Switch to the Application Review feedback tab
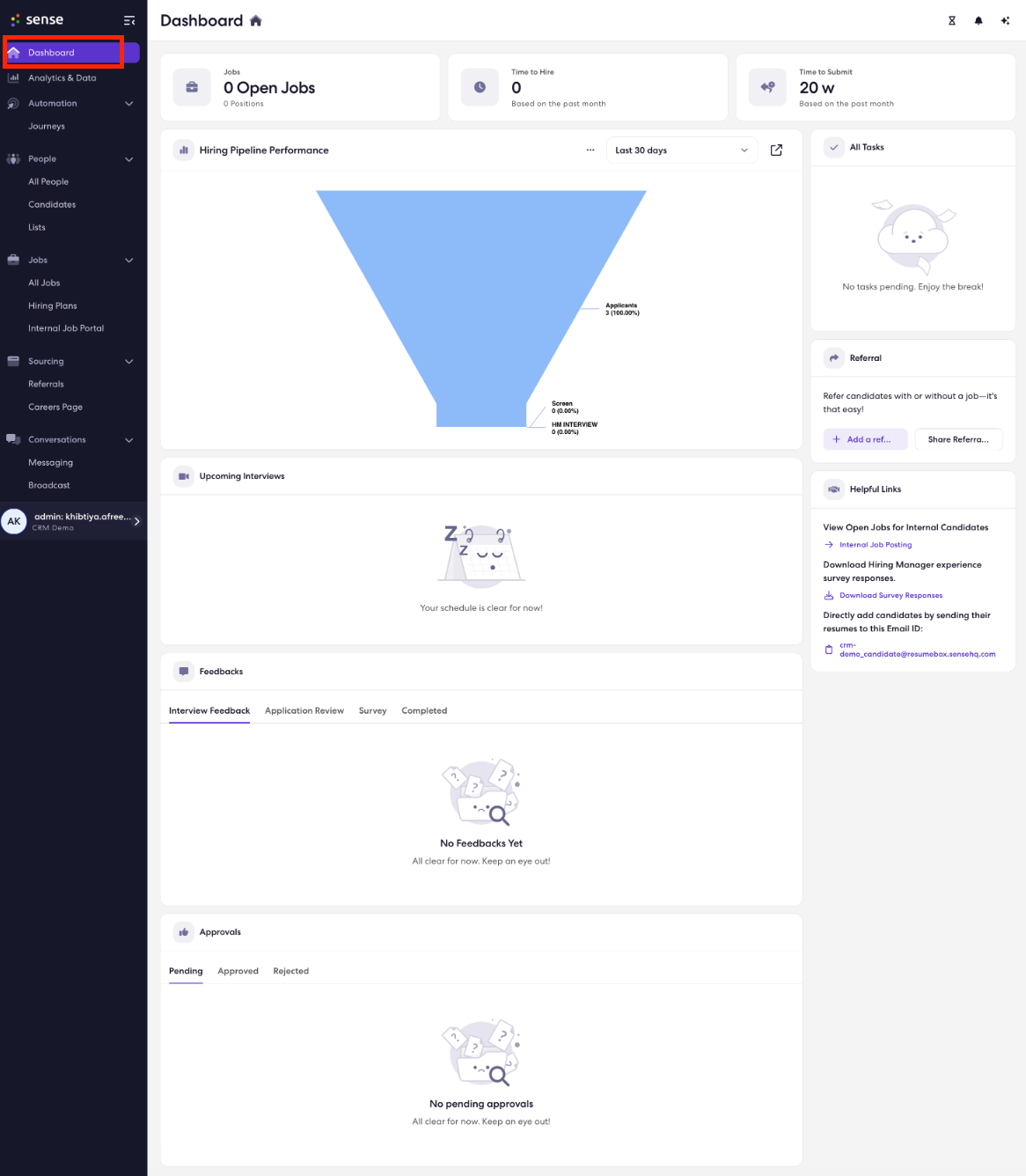The width and height of the screenshot is (1026, 1176). pos(304,710)
